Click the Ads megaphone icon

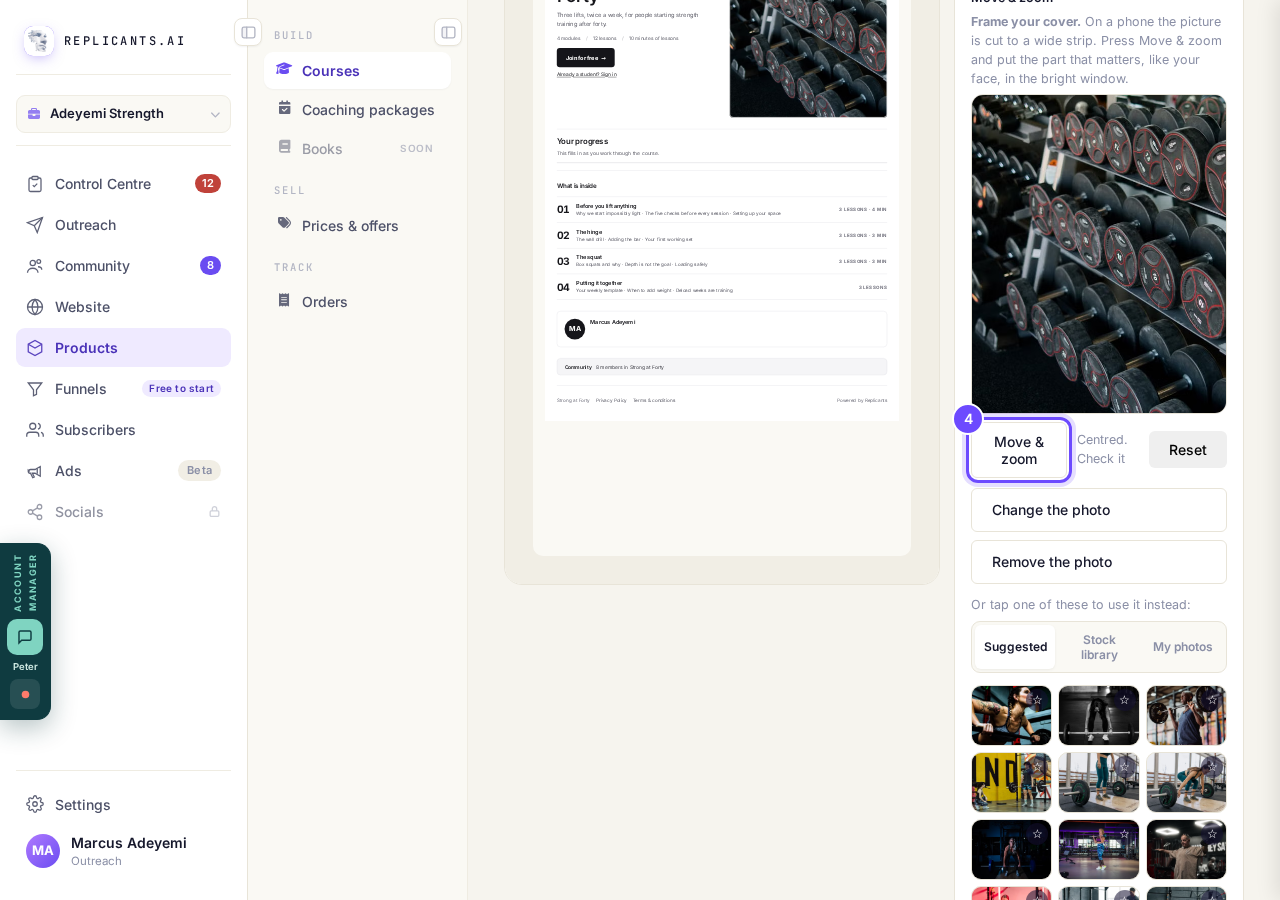coord(35,471)
